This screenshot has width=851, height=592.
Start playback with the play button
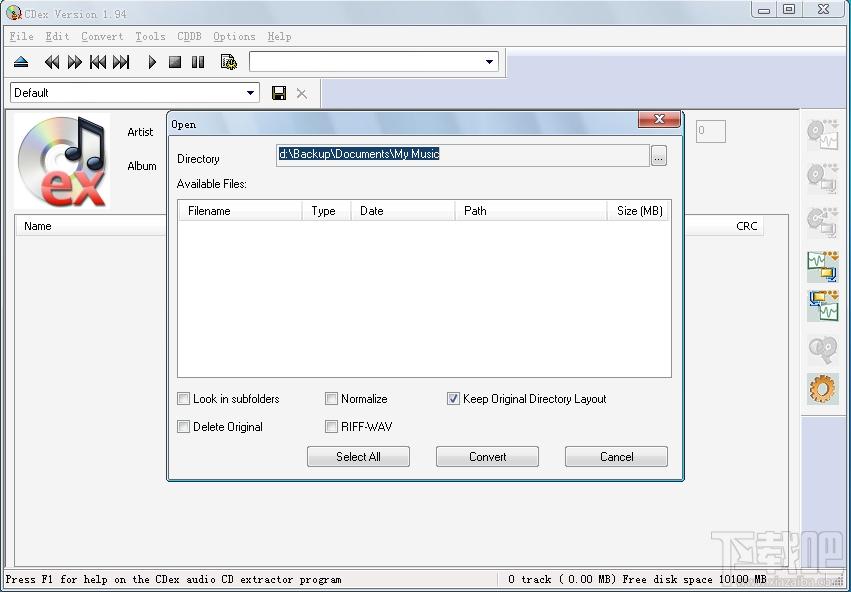(x=152, y=62)
